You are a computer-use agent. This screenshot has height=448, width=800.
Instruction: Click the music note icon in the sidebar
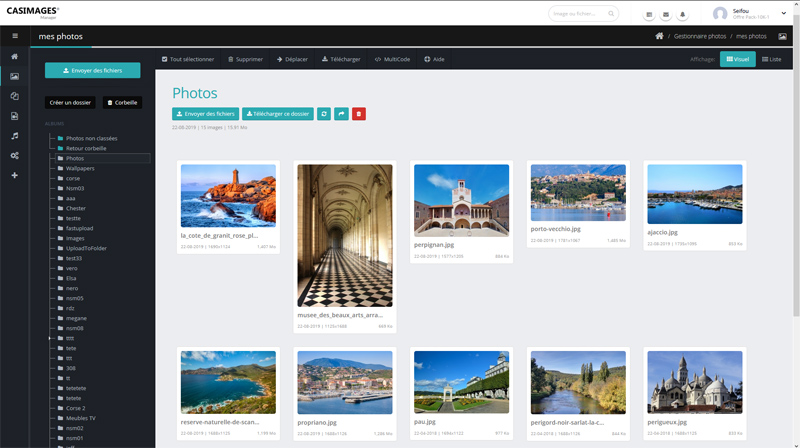(14, 136)
